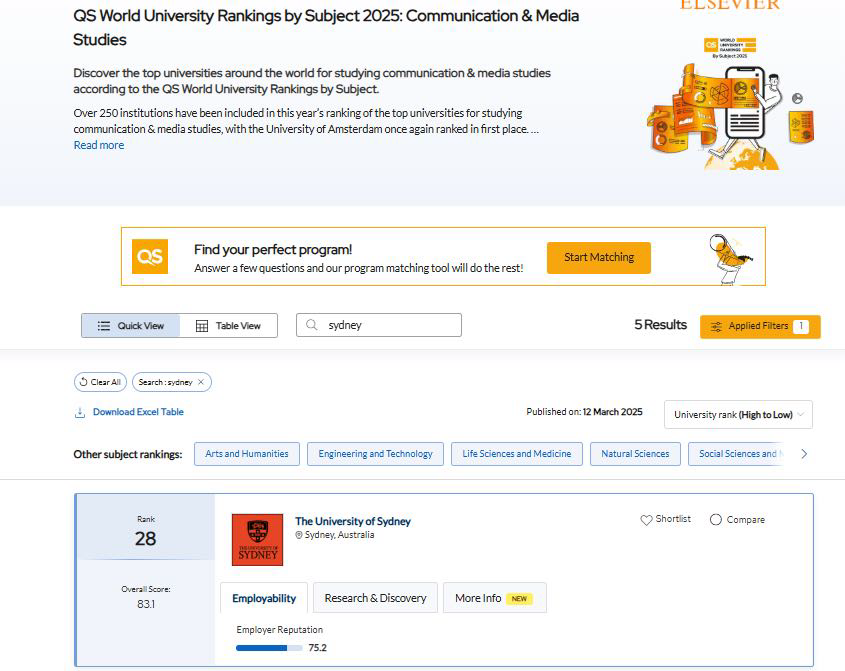Click the Start Matching button
This screenshot has height=671, width=845.
coord(598,257)
